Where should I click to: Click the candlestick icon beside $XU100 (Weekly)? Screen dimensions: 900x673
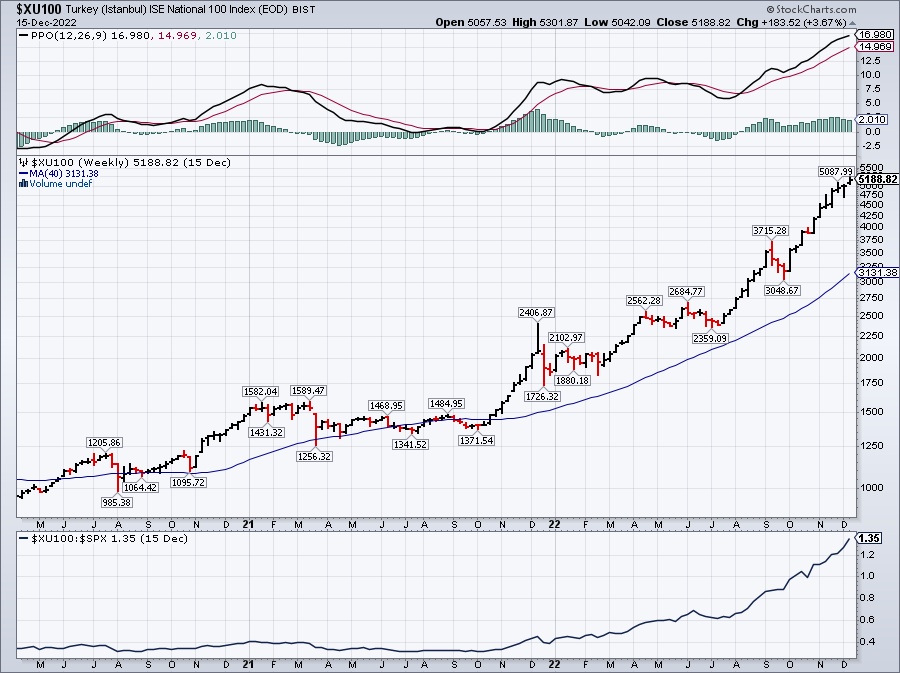point(24,162)
